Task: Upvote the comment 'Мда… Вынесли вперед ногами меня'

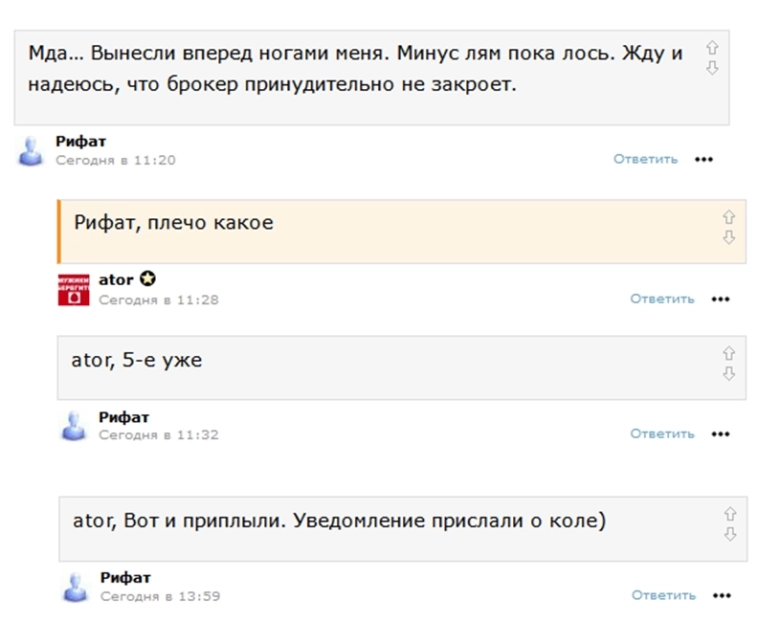Action: coord(712,47)
